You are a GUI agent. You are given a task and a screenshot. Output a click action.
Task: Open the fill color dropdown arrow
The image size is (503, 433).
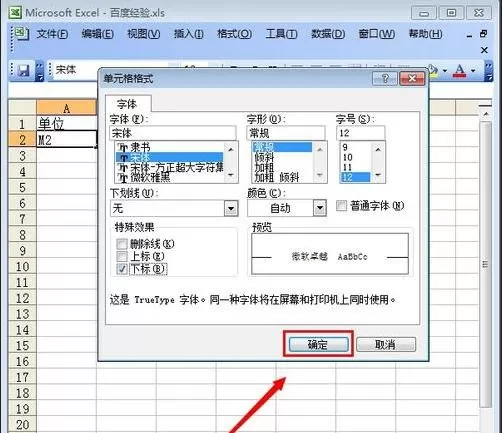(445, 71)
